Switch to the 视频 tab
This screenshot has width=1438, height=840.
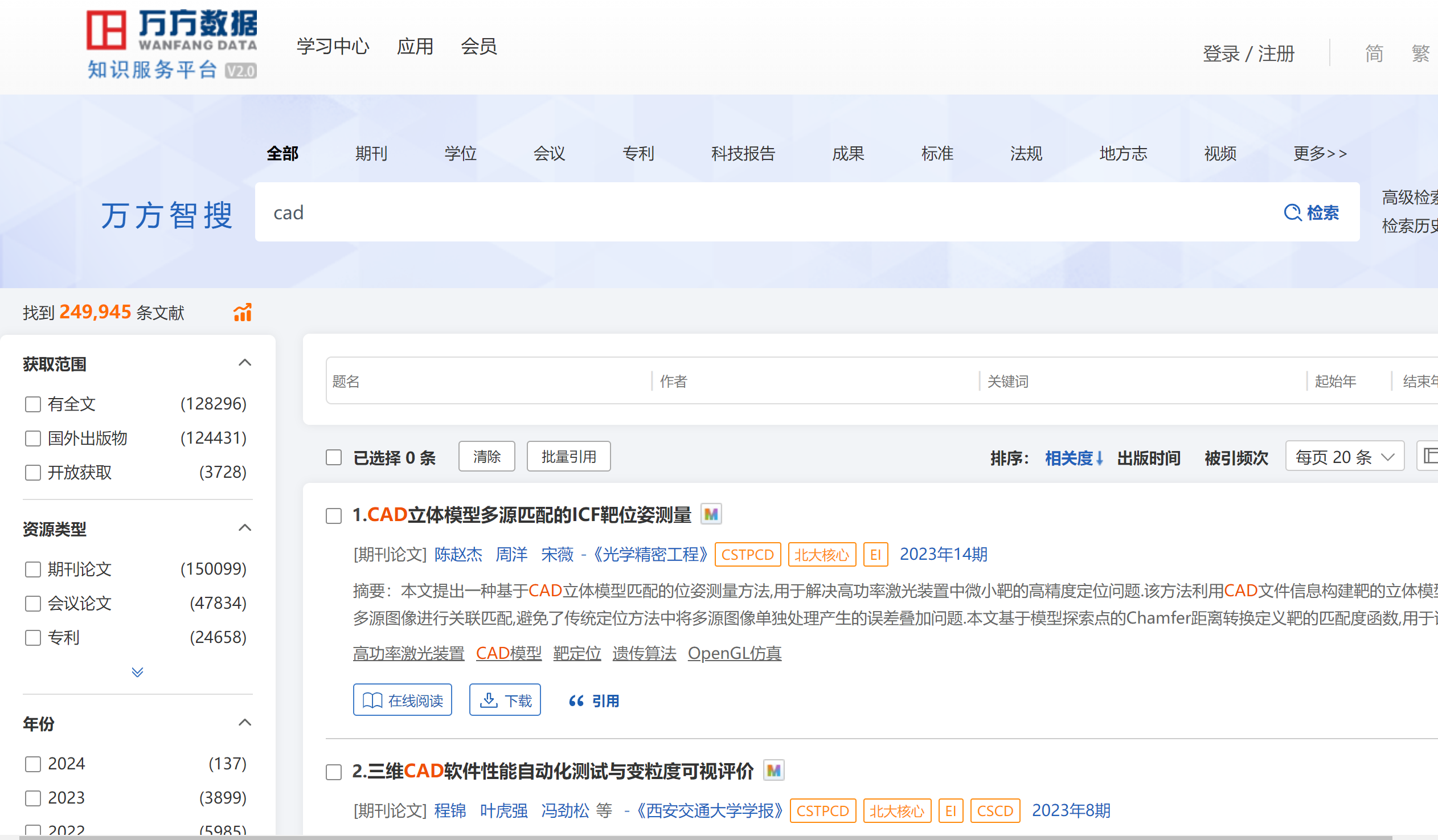(x=1220, y=153)
